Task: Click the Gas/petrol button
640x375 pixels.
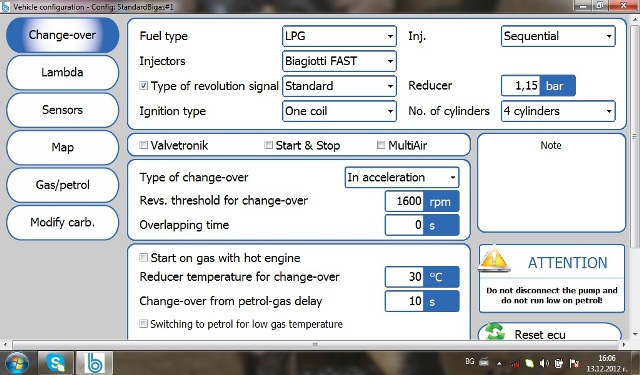Action: tap(62, 185)
